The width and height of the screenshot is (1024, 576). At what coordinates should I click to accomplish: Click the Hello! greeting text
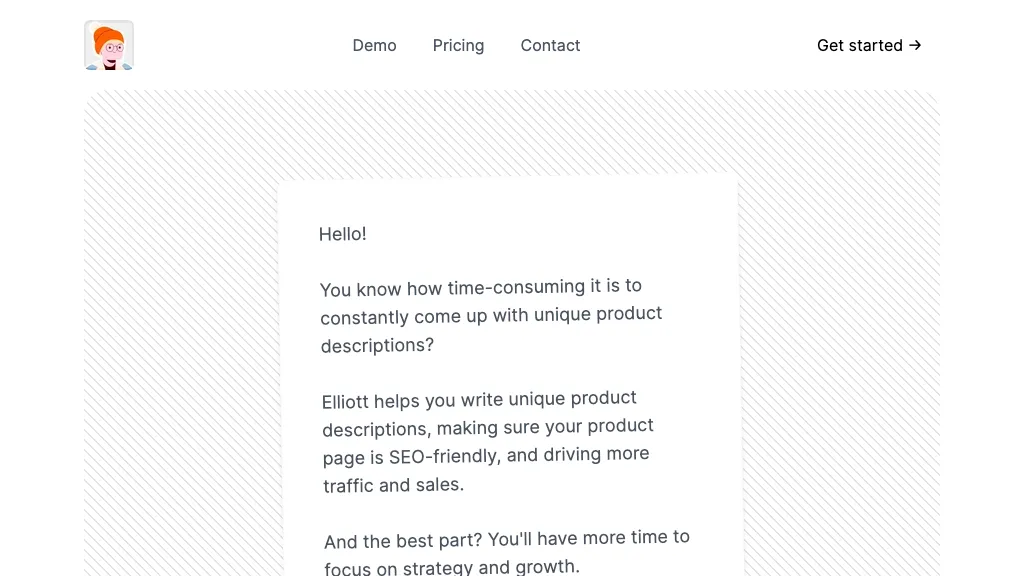pyautogui.click(x=342, y=234)
